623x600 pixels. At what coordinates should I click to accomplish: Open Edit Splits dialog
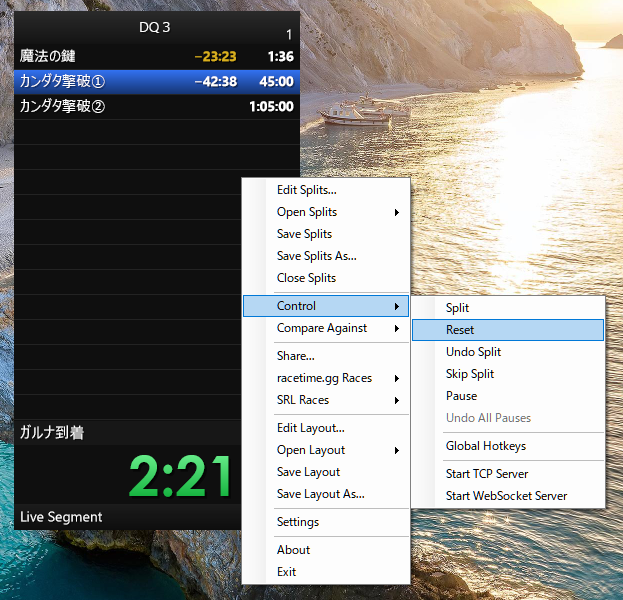[x=306, y=190]
